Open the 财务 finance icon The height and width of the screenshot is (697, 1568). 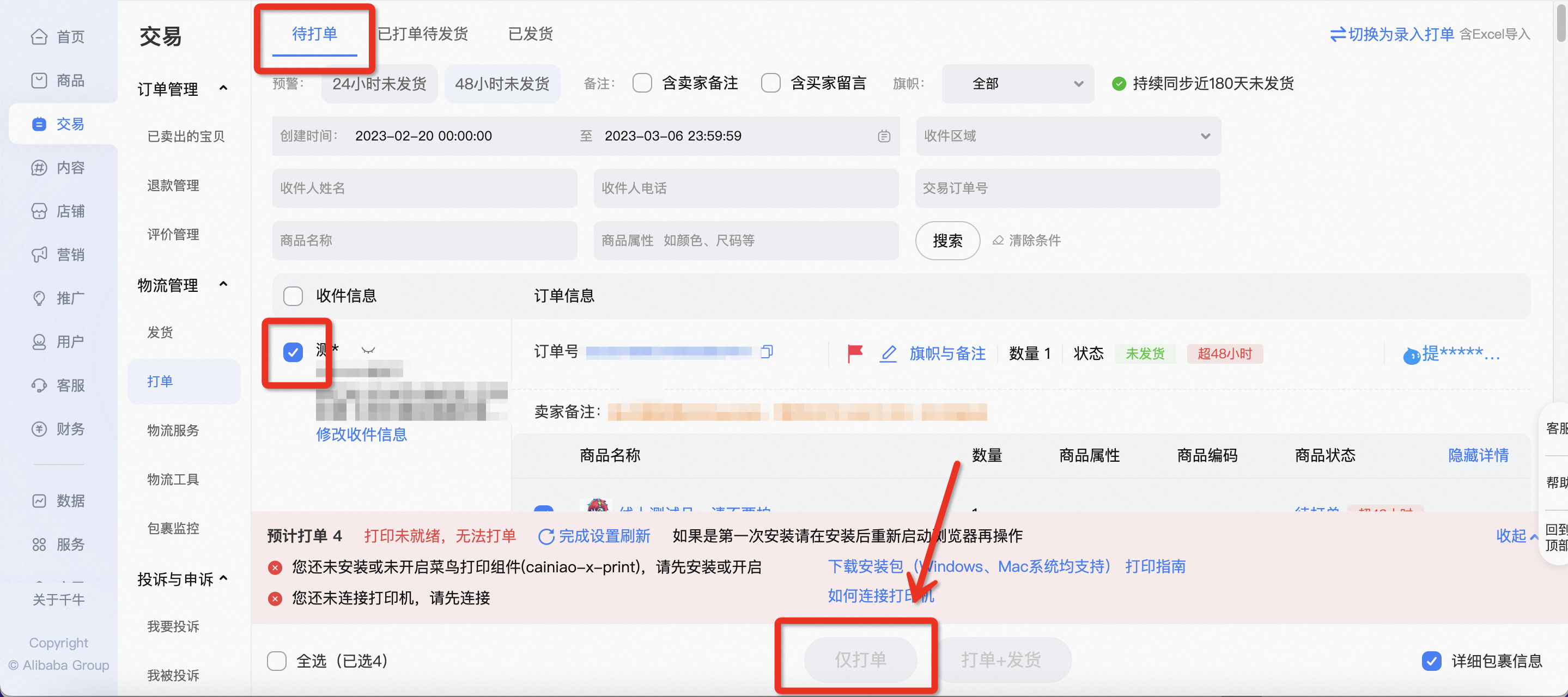point(39,429)
